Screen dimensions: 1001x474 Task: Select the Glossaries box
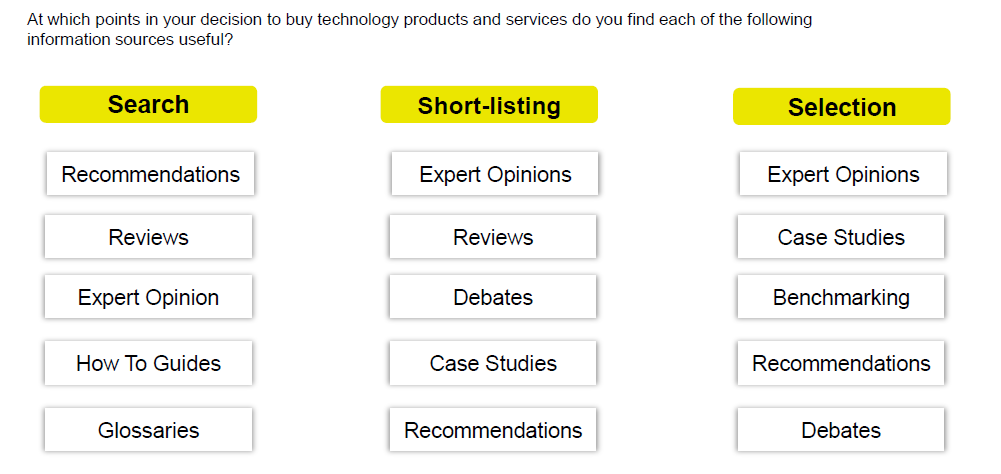pos(148,430)
